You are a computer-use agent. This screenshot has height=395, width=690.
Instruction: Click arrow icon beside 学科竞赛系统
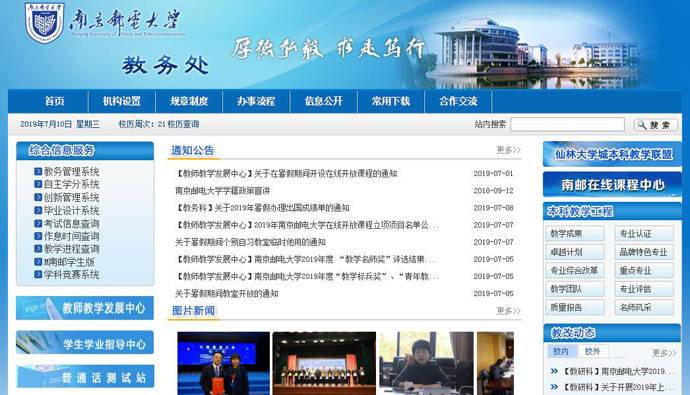pos(38,274)
